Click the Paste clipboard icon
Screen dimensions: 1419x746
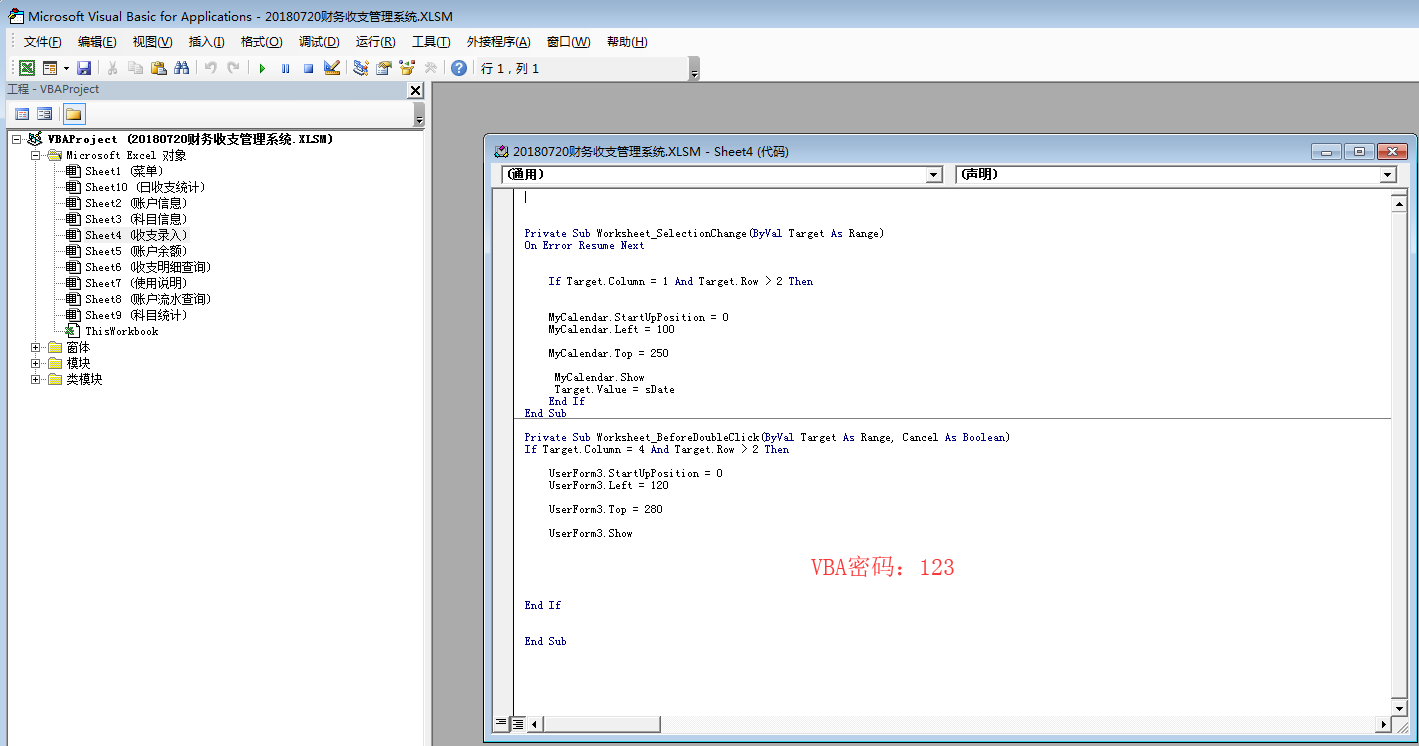(158, 68)
